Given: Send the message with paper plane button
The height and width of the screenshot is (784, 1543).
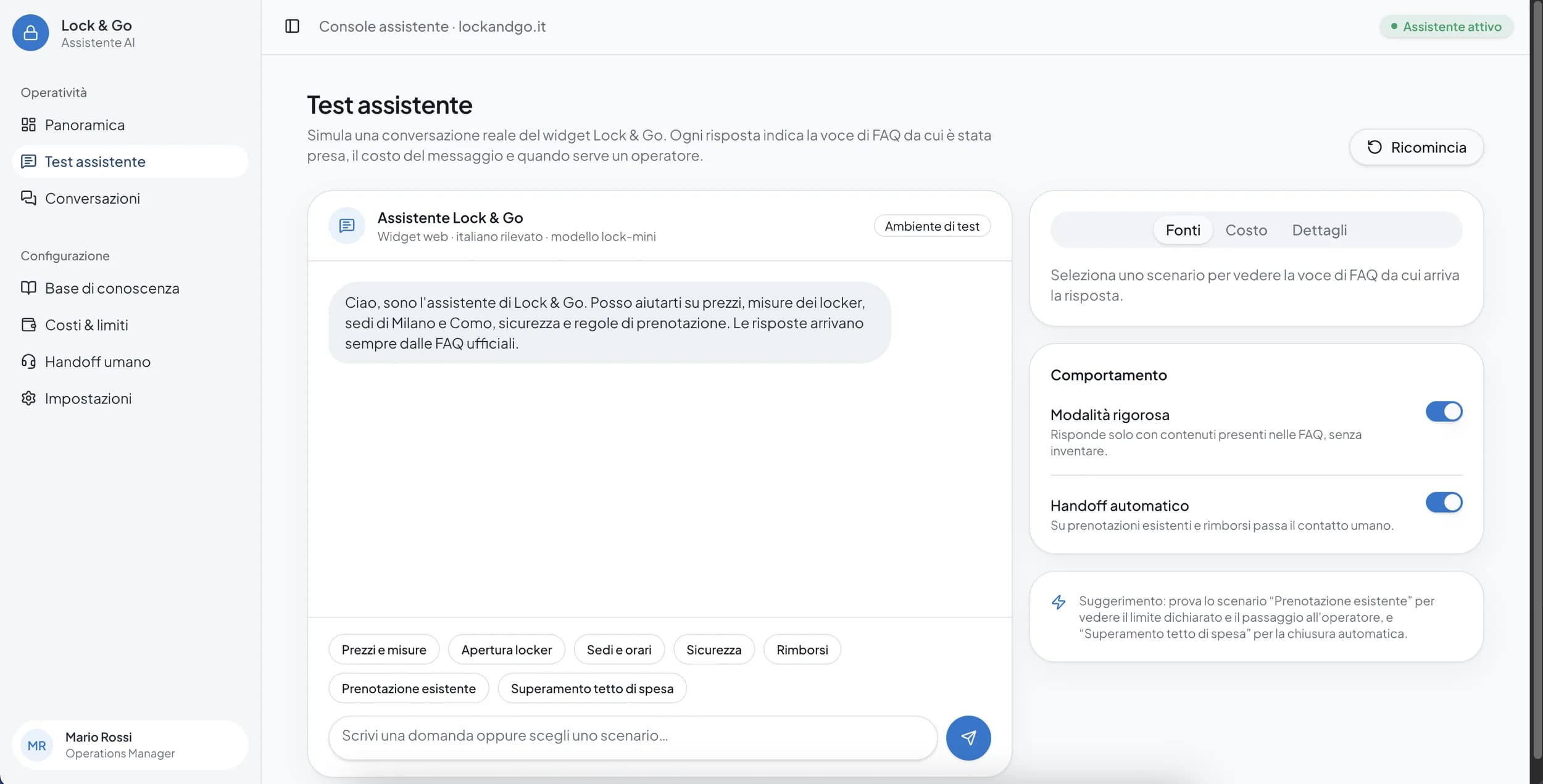Looking at the screenshot, I should coord(968,738).
